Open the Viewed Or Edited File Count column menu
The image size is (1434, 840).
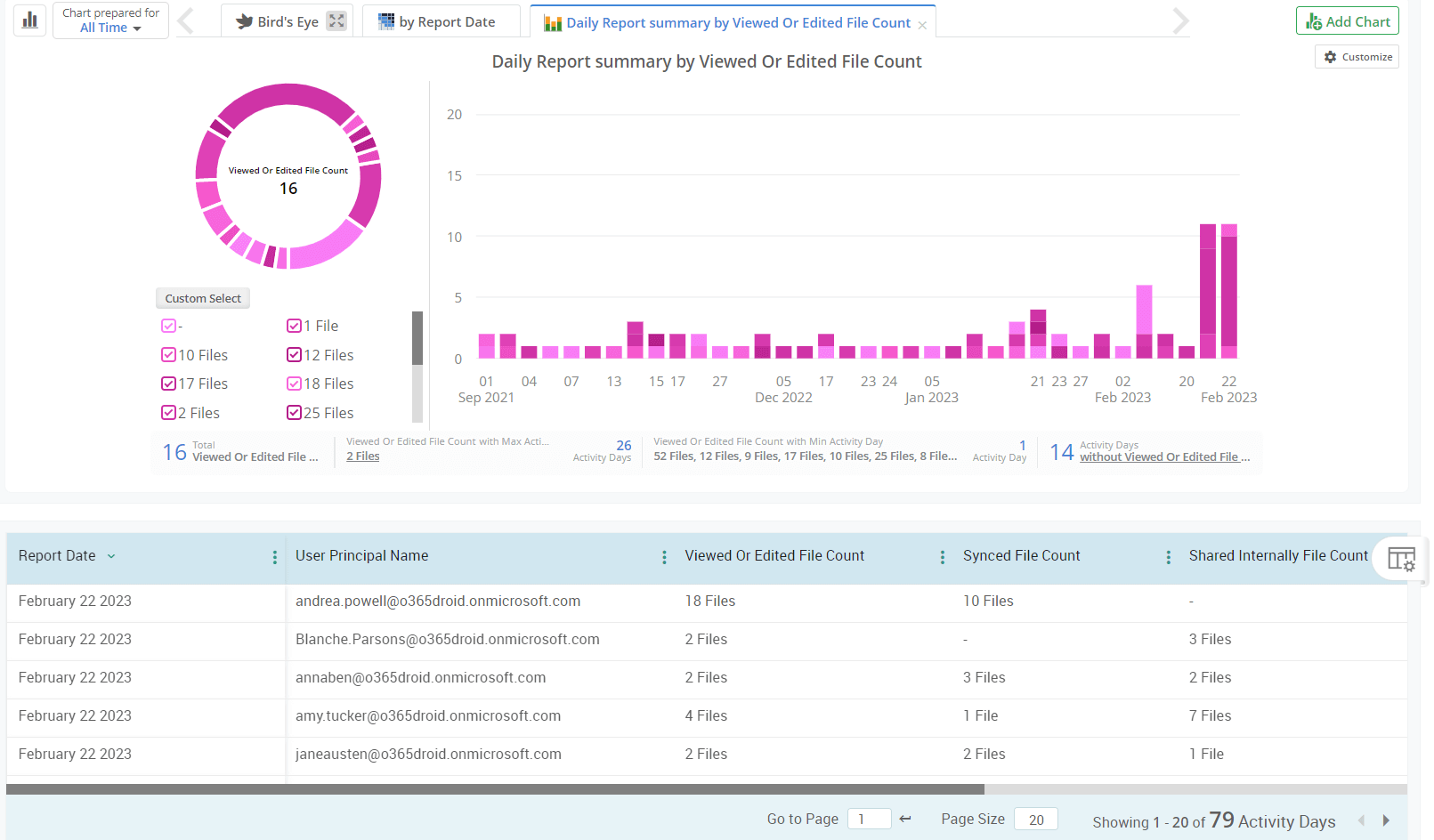click(942, 556)
